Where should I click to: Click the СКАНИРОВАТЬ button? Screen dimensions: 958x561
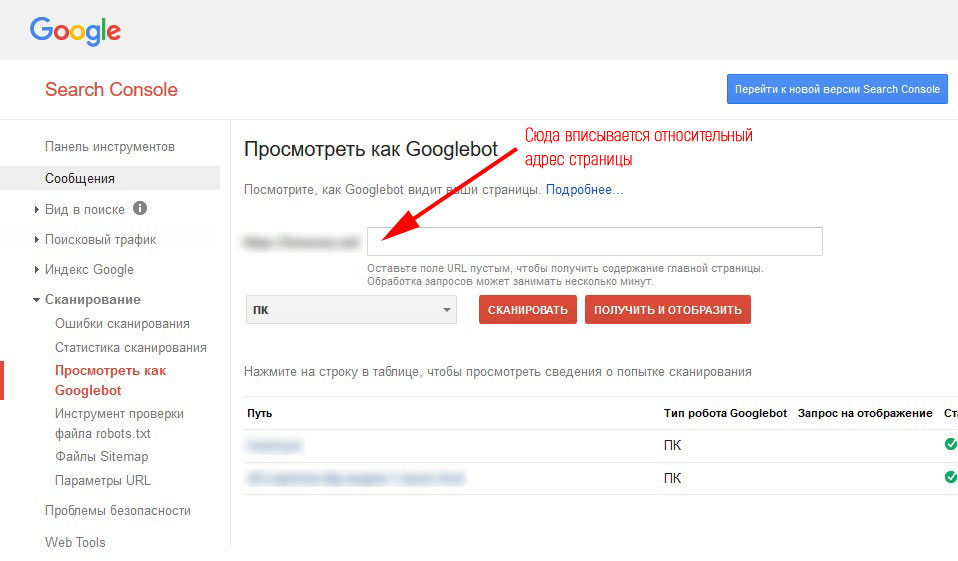(528, 310)
